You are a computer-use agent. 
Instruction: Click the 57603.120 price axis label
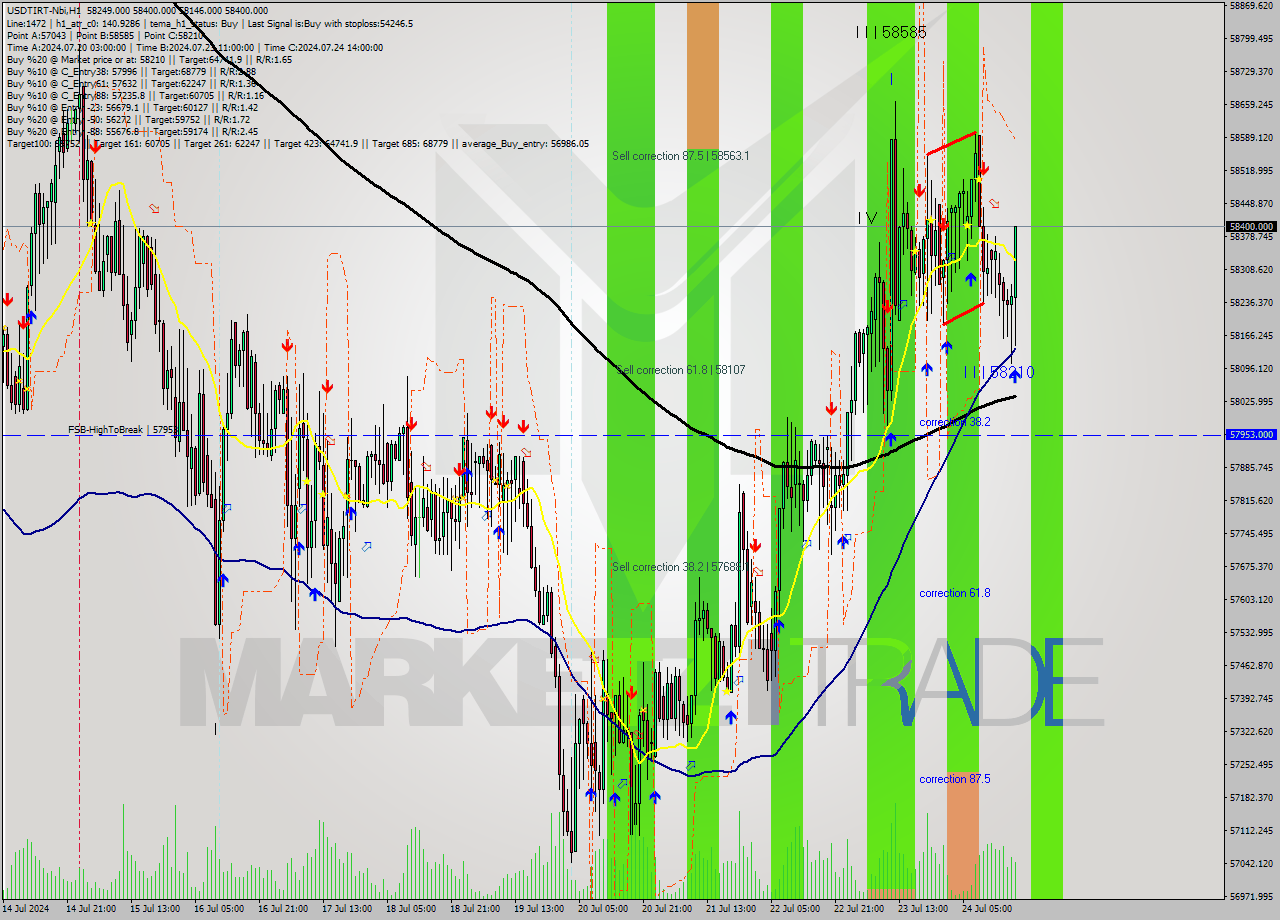1251,600
